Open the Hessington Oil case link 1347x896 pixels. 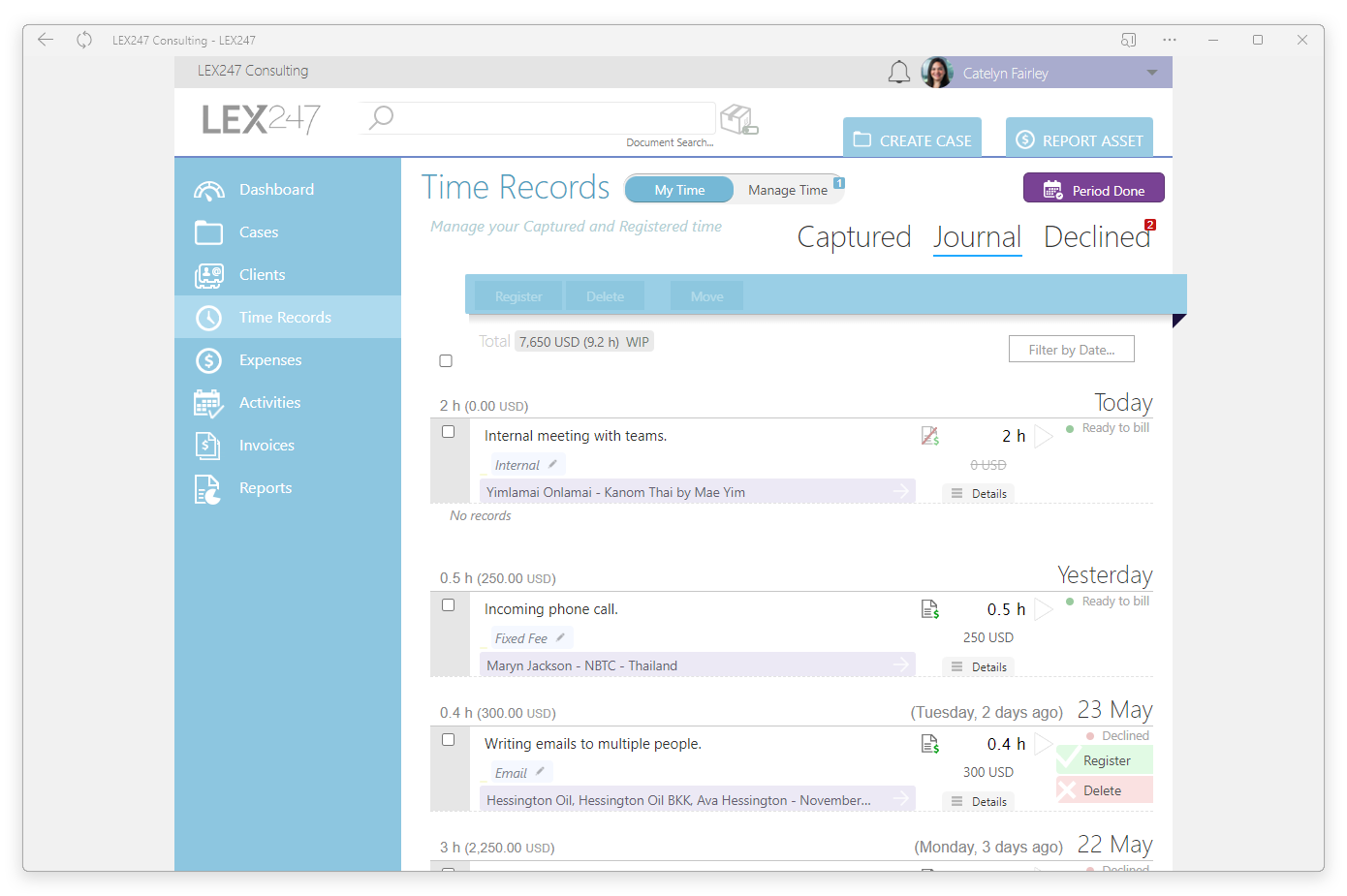(x=697, y=800)
